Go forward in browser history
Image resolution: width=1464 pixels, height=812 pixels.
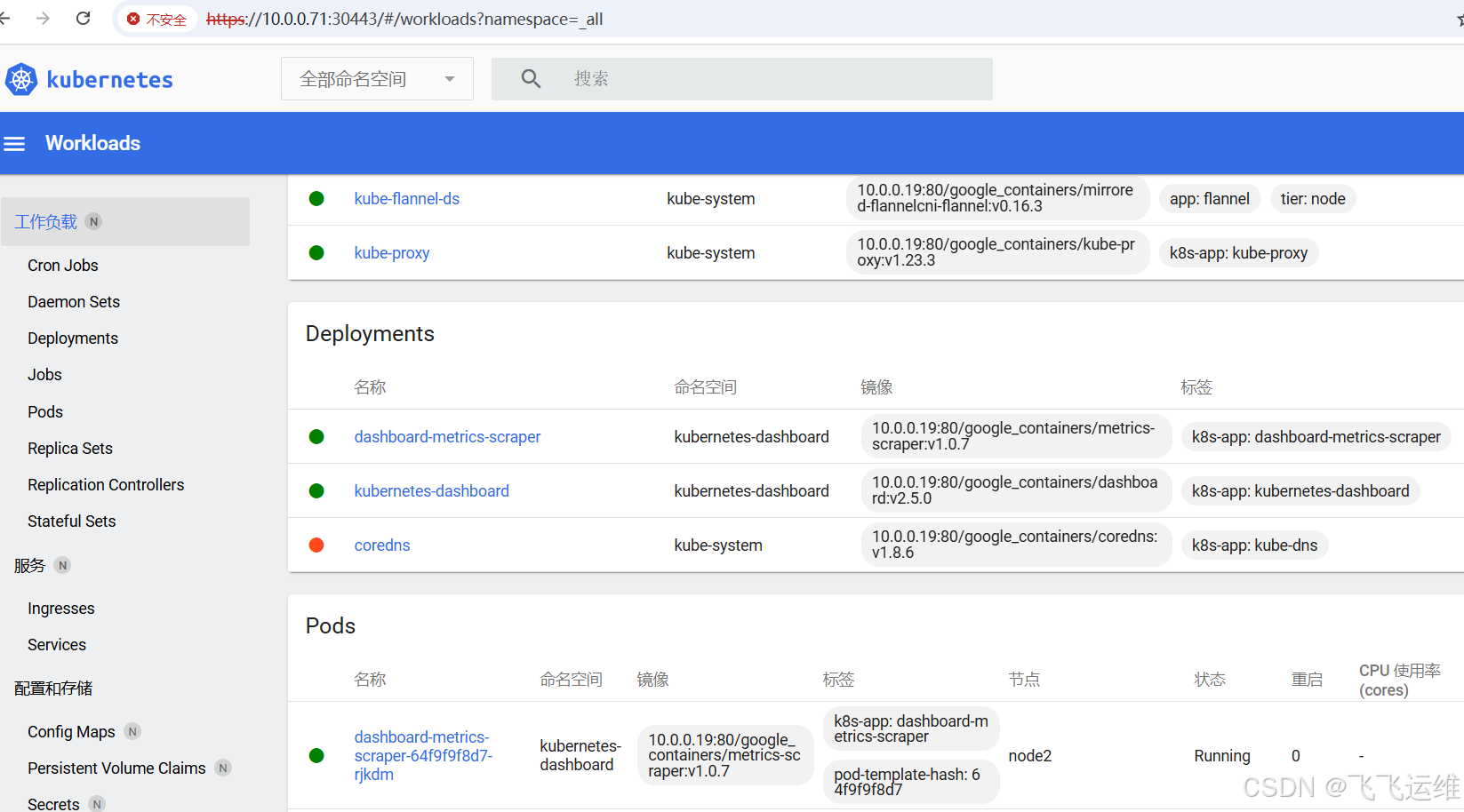(43, 19)
